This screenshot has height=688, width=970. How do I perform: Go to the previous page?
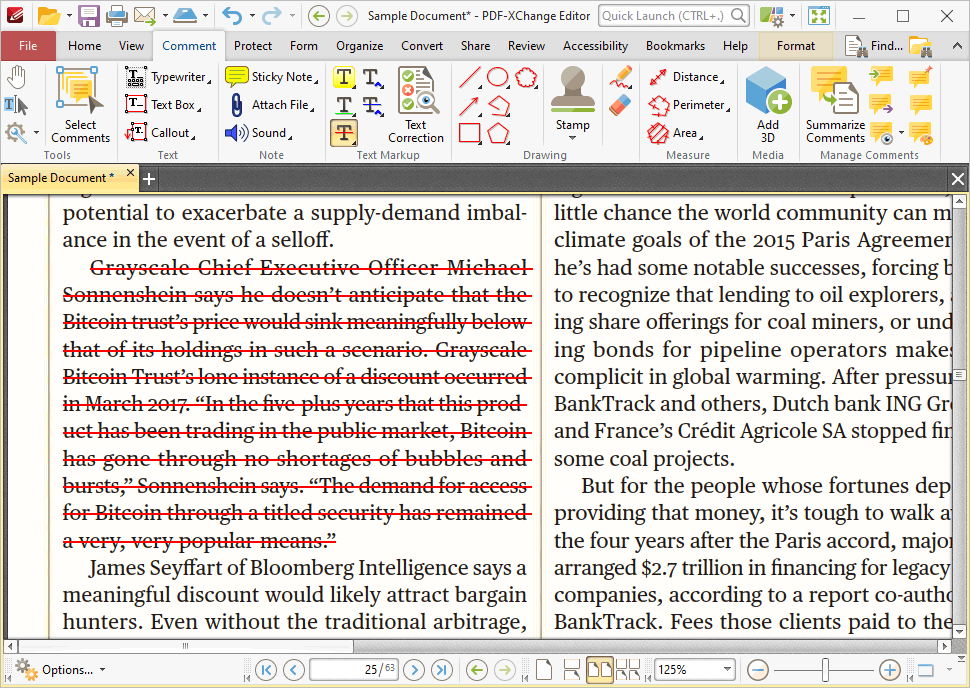coord(294,669)
